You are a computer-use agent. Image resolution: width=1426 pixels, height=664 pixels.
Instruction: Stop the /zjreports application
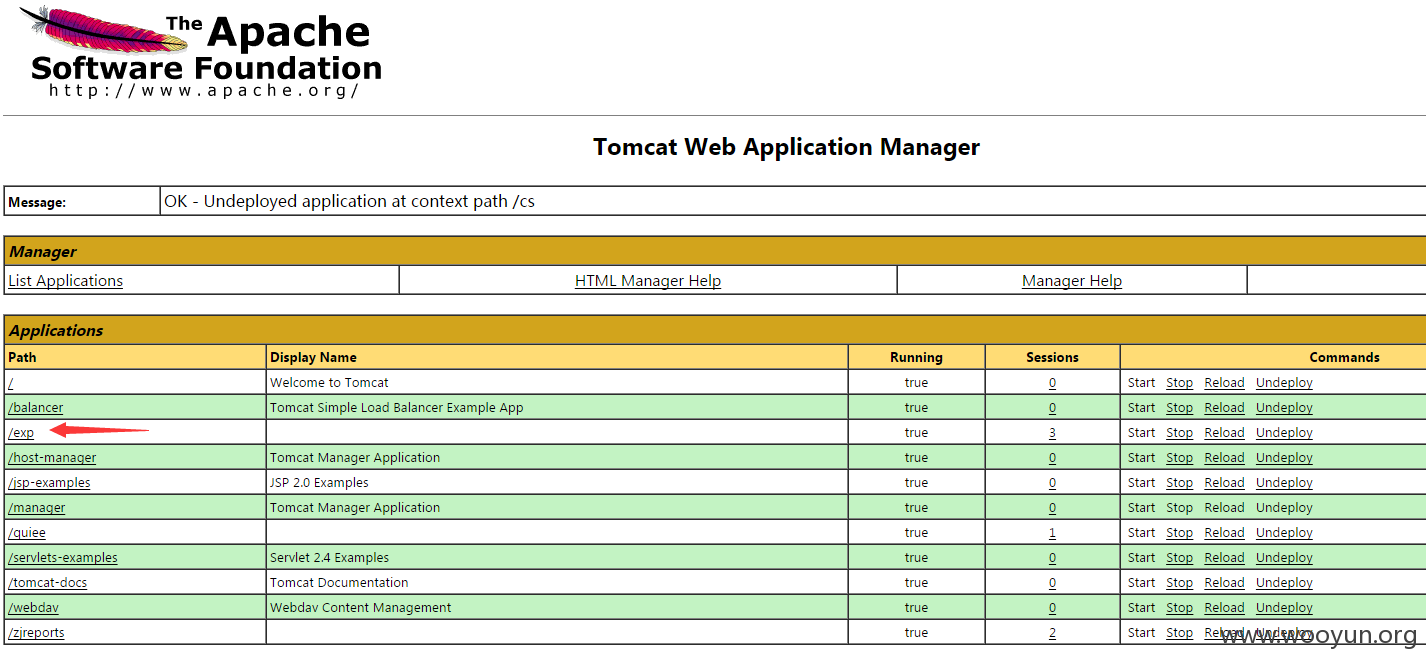coord(1179,633)
